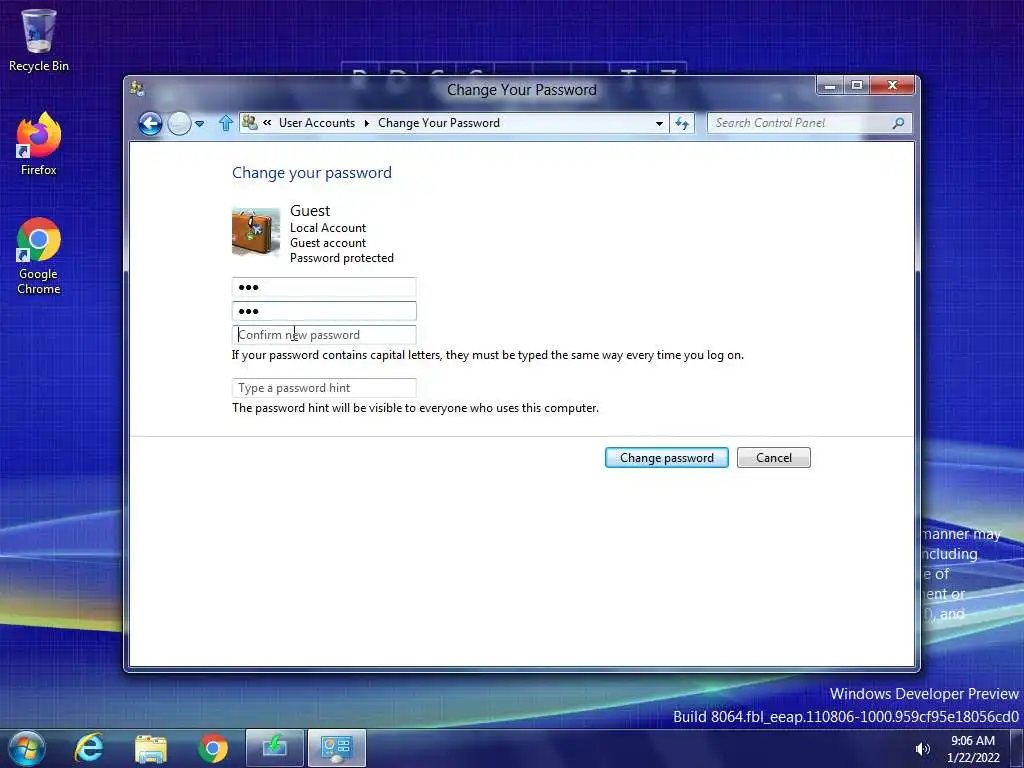
Task: Expand the arrow after User Accounts breadcrumb
Action: pyautogui.click(x=366, y=123)
